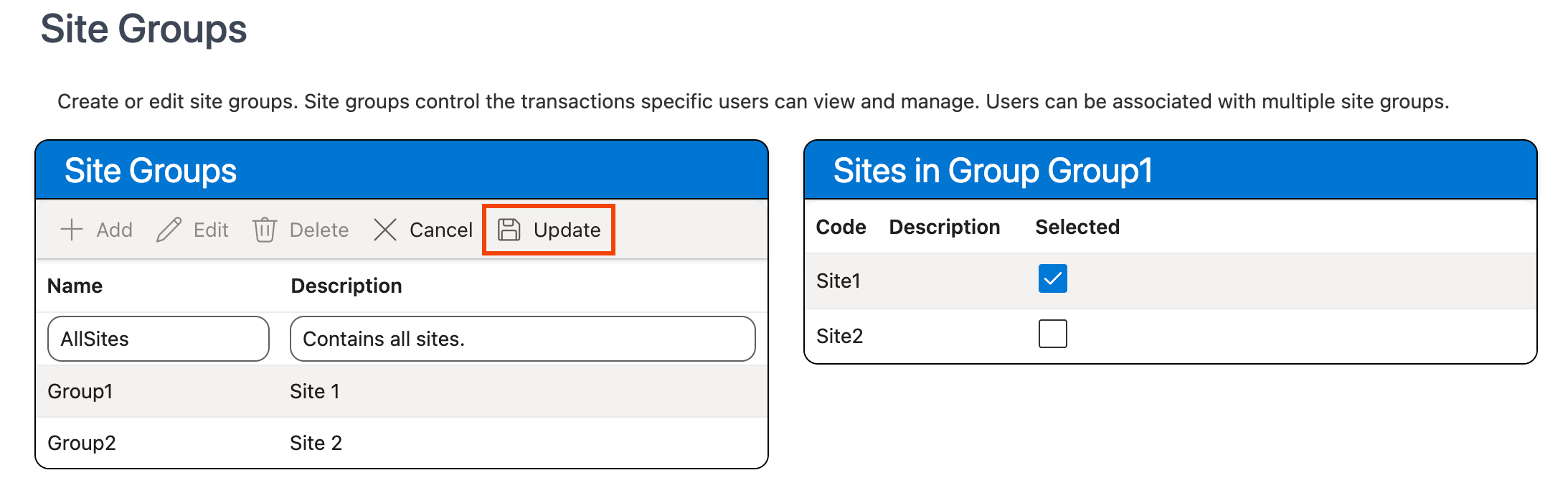
Task: Select the Group2 row name
Action: pyautogui.click(x=82, y=443)
